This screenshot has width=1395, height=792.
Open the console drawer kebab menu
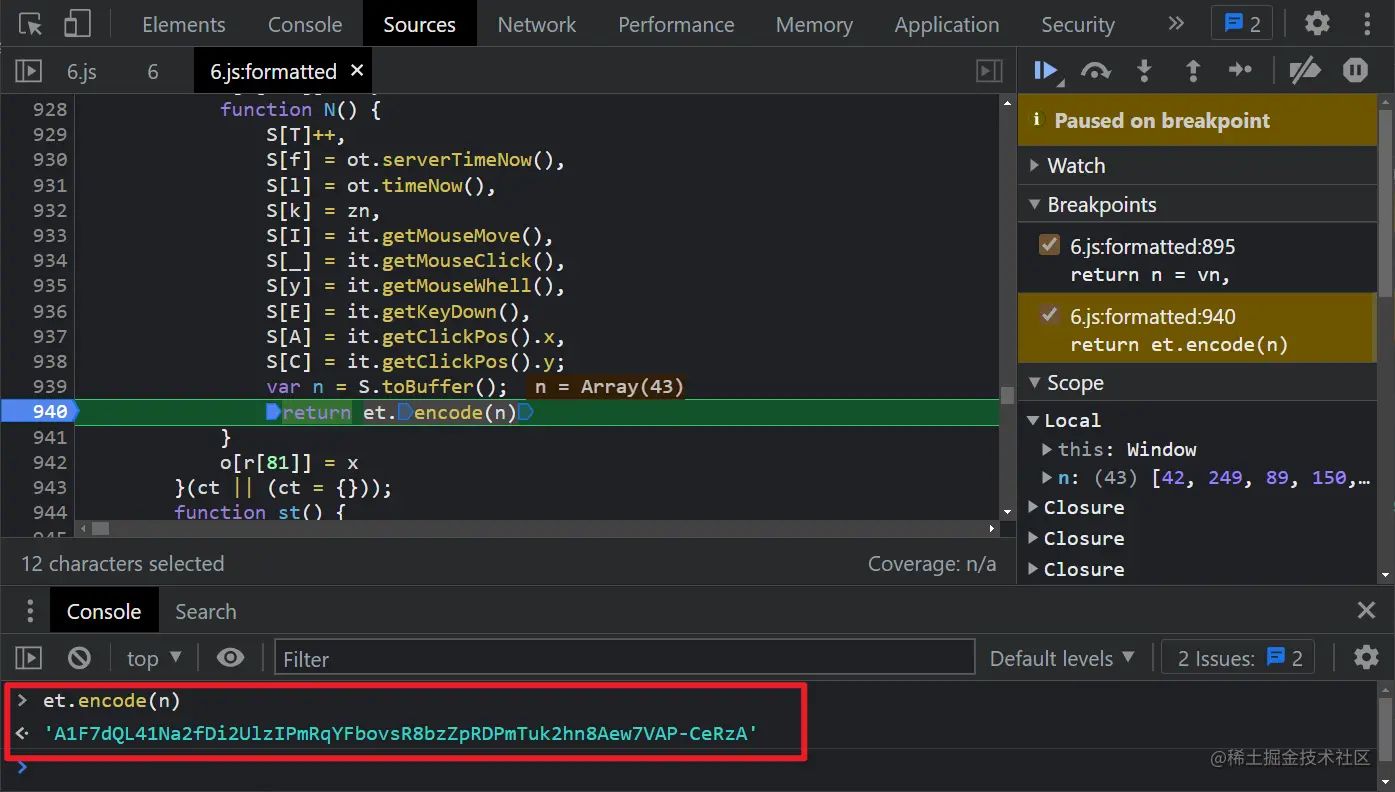pyautogui.click(x=30, y=611)
